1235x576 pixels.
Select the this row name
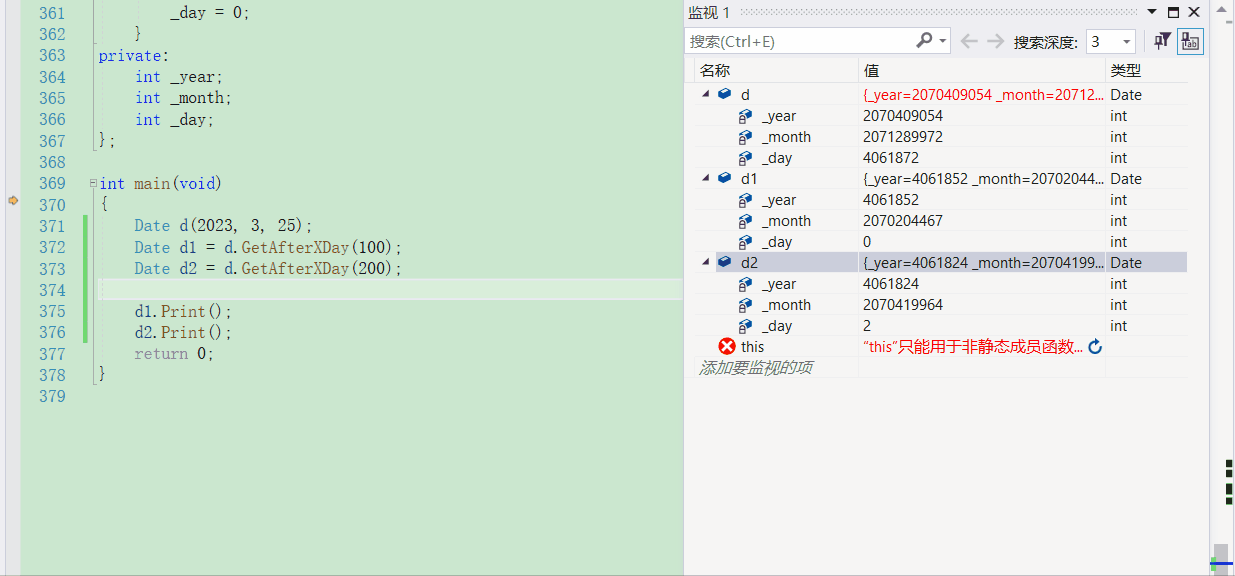pyautogui.click(x=752, y=346)
